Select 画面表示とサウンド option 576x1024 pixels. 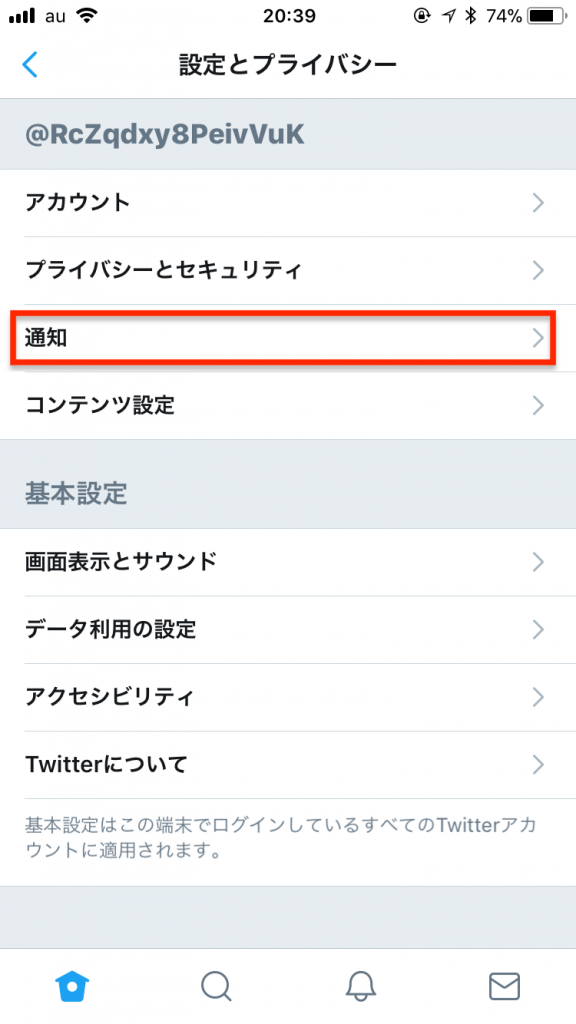click(288, 562)
